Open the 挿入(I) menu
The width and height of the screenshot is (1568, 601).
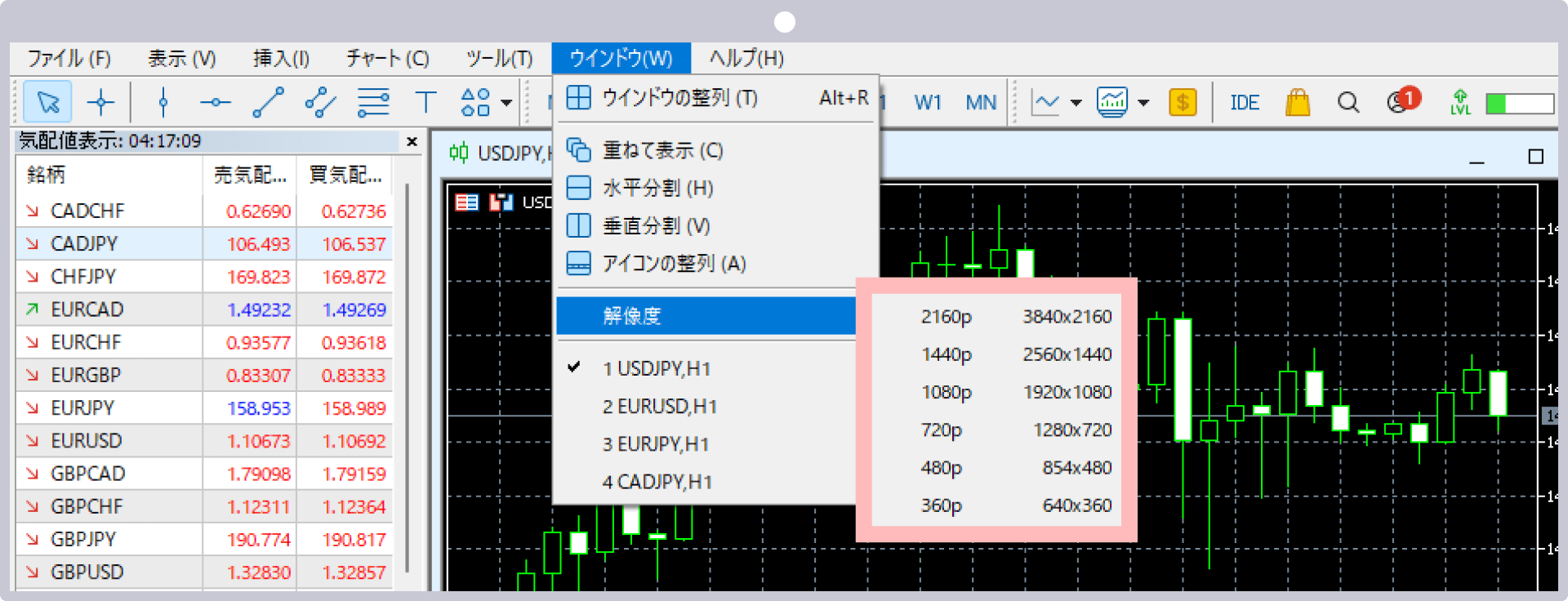click(281, 59)
